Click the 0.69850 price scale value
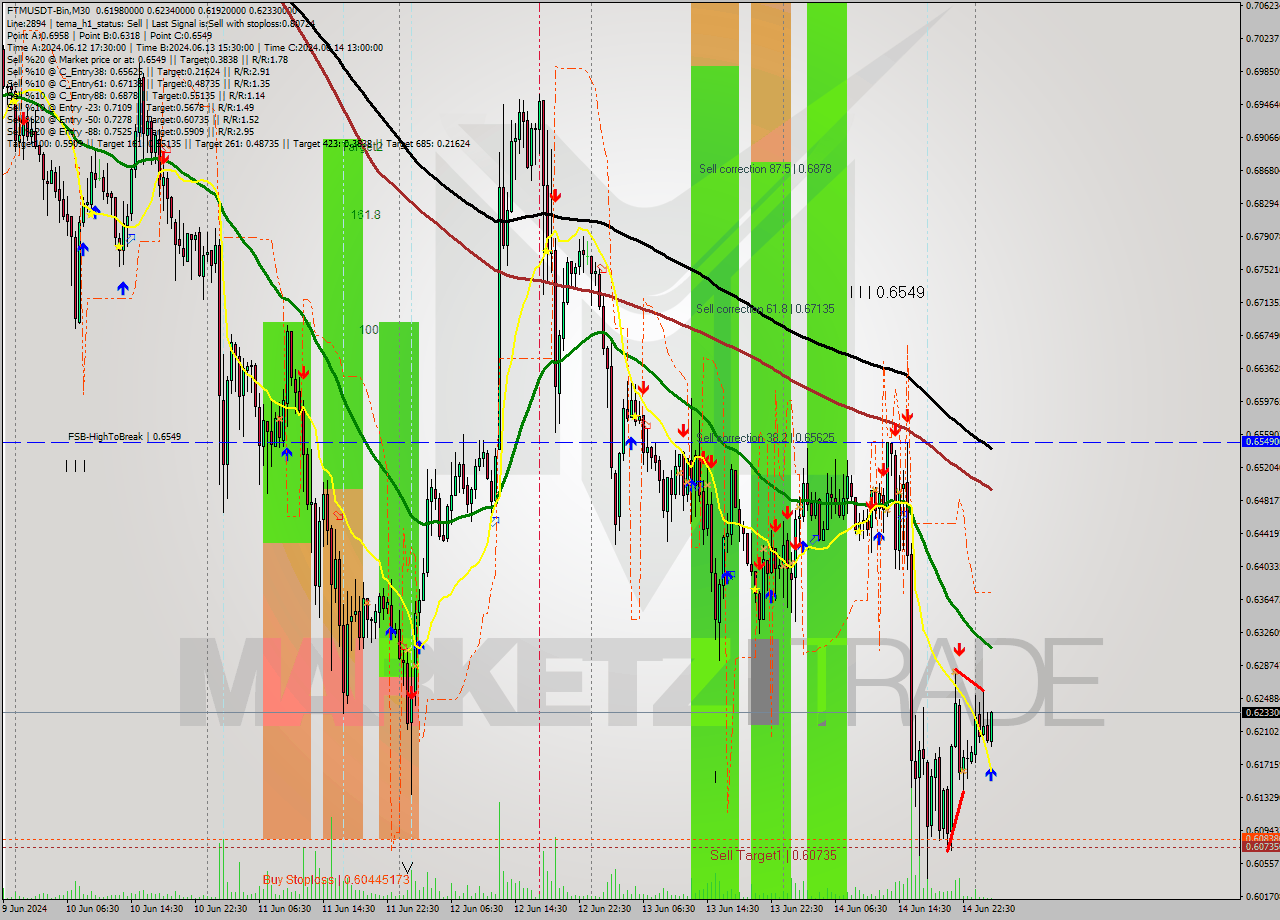Image resolution: width=1280 pixels, height=920 pixels. click(x=1262, y=71)
